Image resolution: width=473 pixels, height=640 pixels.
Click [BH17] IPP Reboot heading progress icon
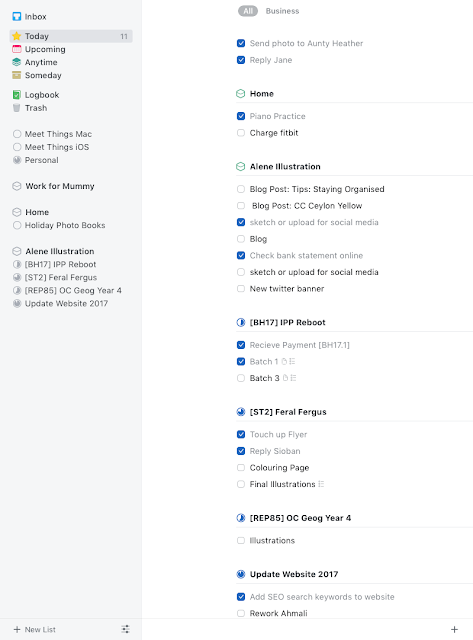point(241,322)
